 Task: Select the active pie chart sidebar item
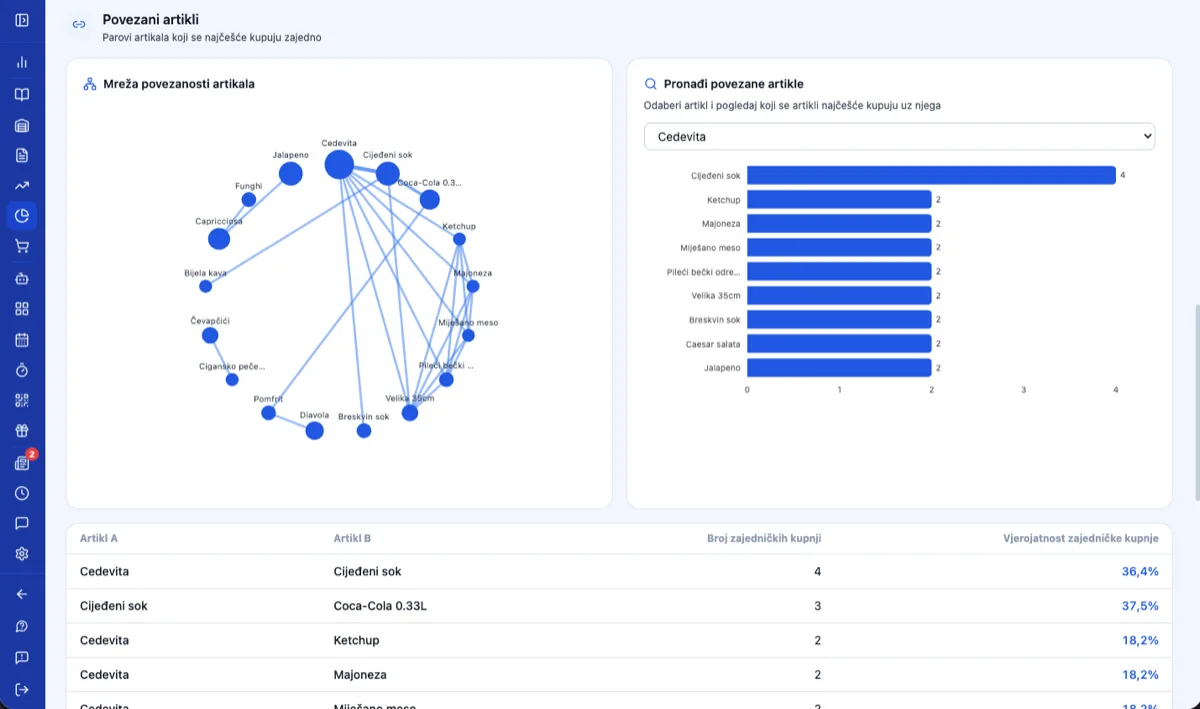point(22,215)
